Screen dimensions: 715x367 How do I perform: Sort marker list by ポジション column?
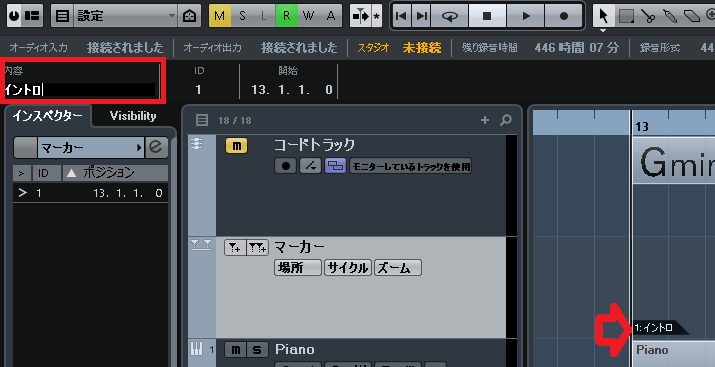115,173
